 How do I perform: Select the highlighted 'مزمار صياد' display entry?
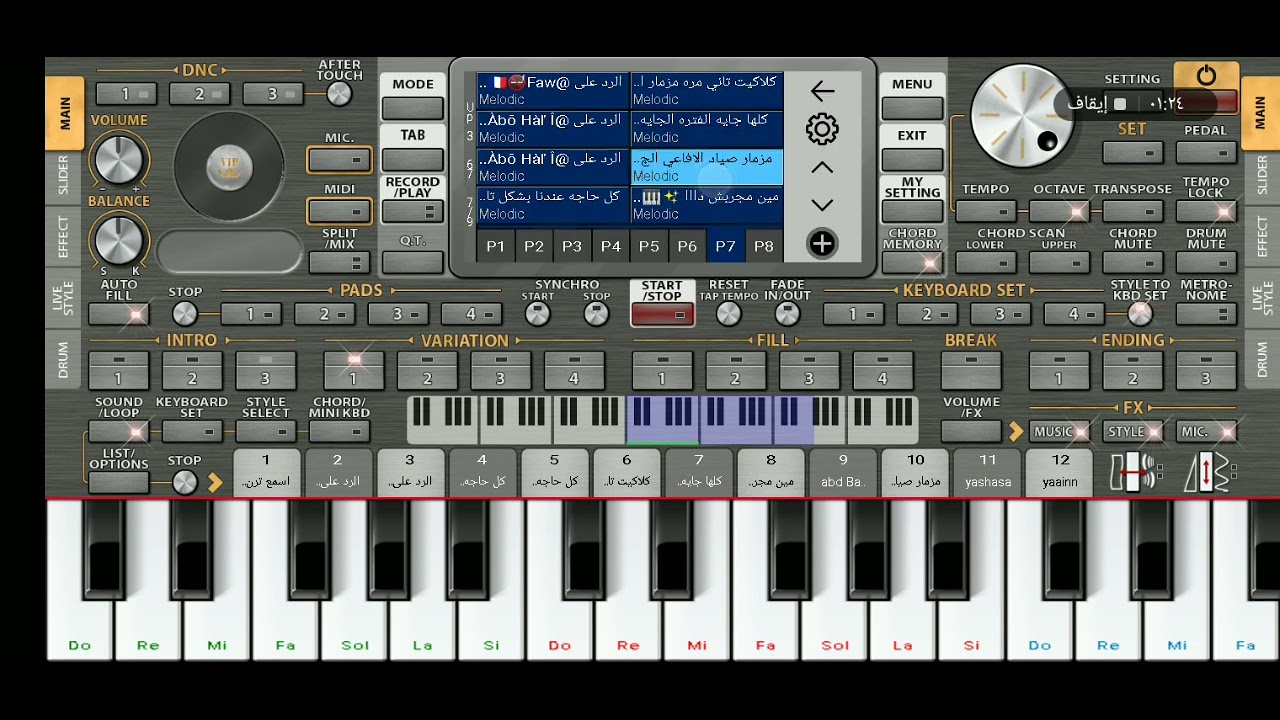707,167
